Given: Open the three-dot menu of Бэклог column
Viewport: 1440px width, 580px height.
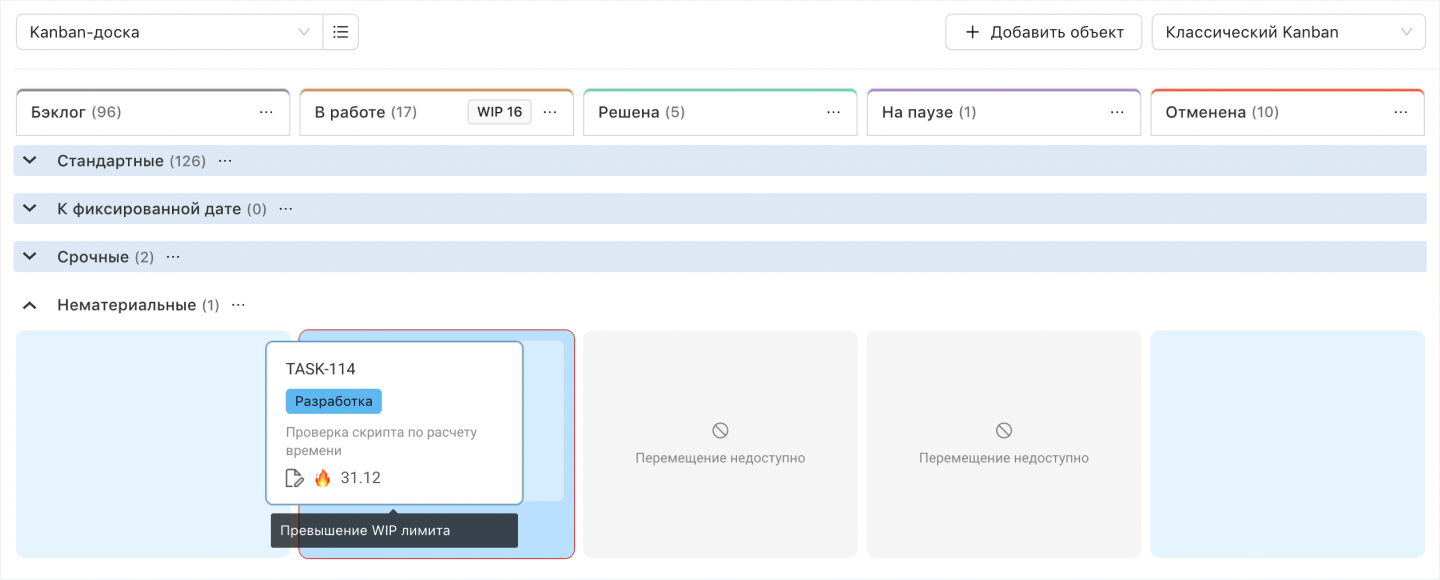Looking at the screenshot, I should pos(266,112).
